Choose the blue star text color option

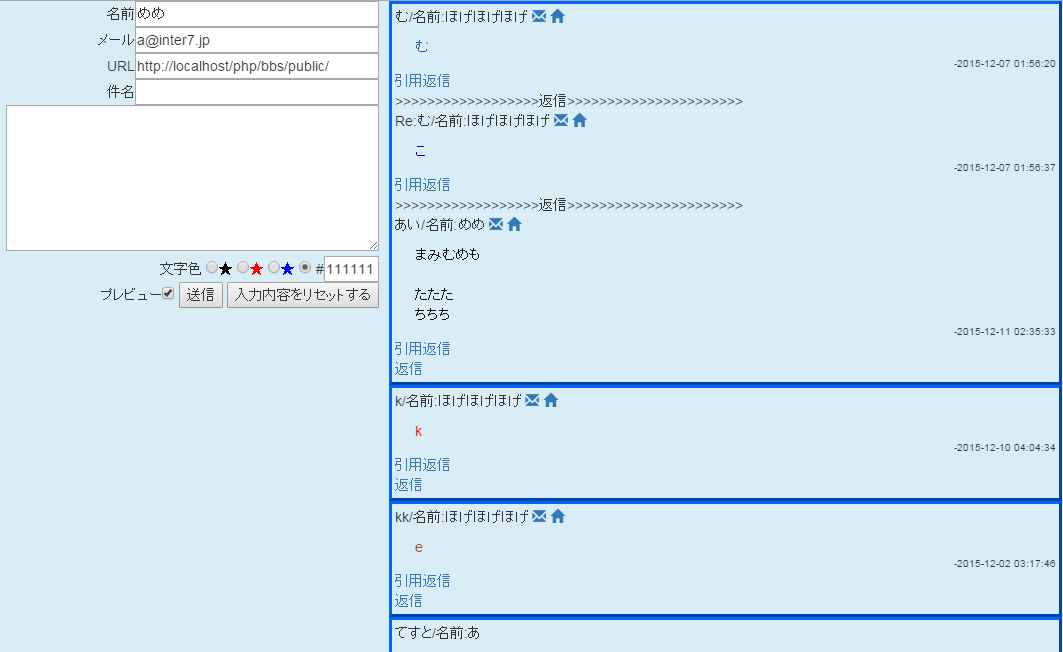pos(274,268)
